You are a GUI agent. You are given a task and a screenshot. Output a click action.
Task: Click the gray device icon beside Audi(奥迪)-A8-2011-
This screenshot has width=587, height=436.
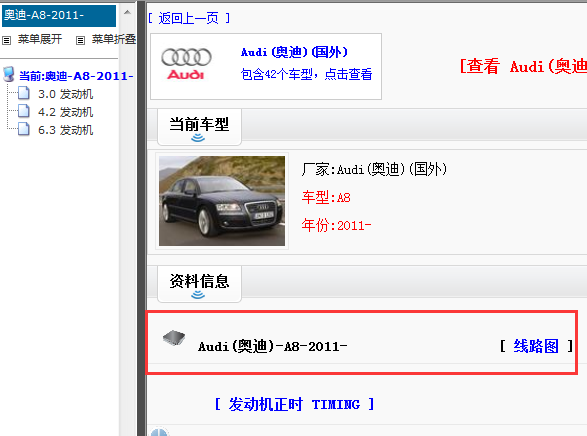[174, 338]
